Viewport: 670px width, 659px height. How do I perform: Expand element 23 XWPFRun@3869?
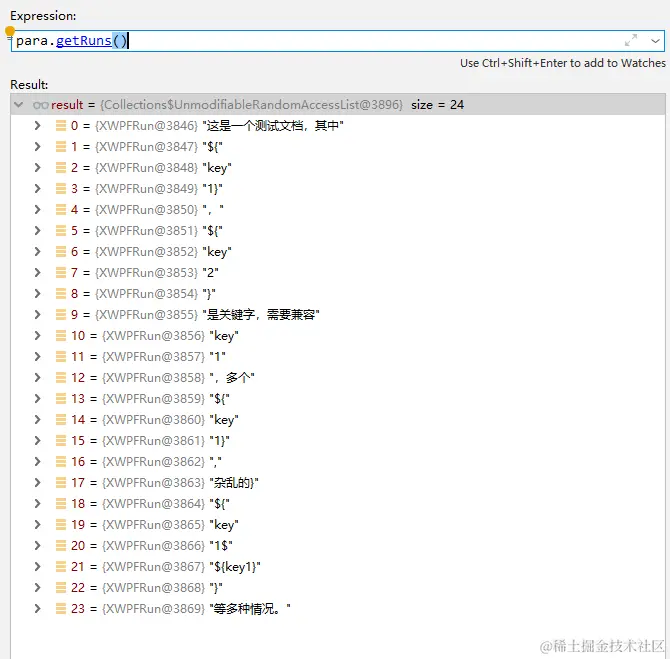click(x=38, y=608)
